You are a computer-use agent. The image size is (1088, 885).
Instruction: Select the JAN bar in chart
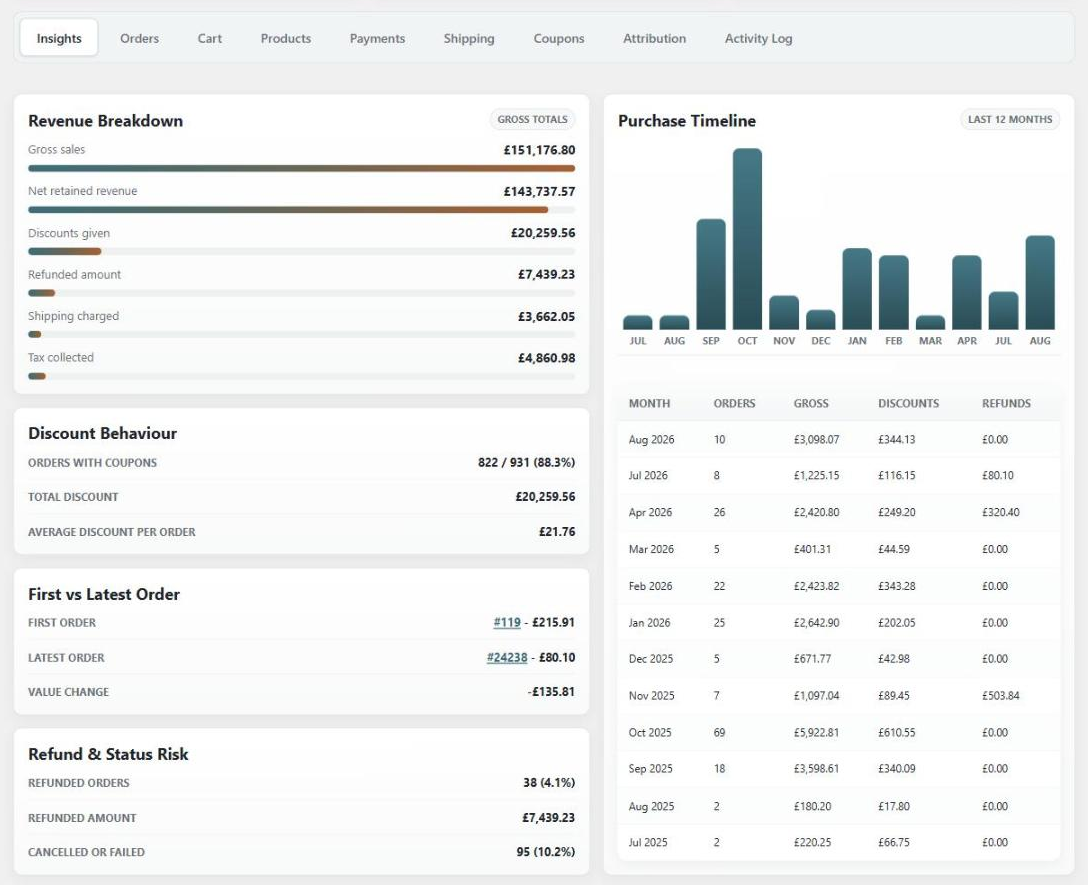click(x=857, y=289)
